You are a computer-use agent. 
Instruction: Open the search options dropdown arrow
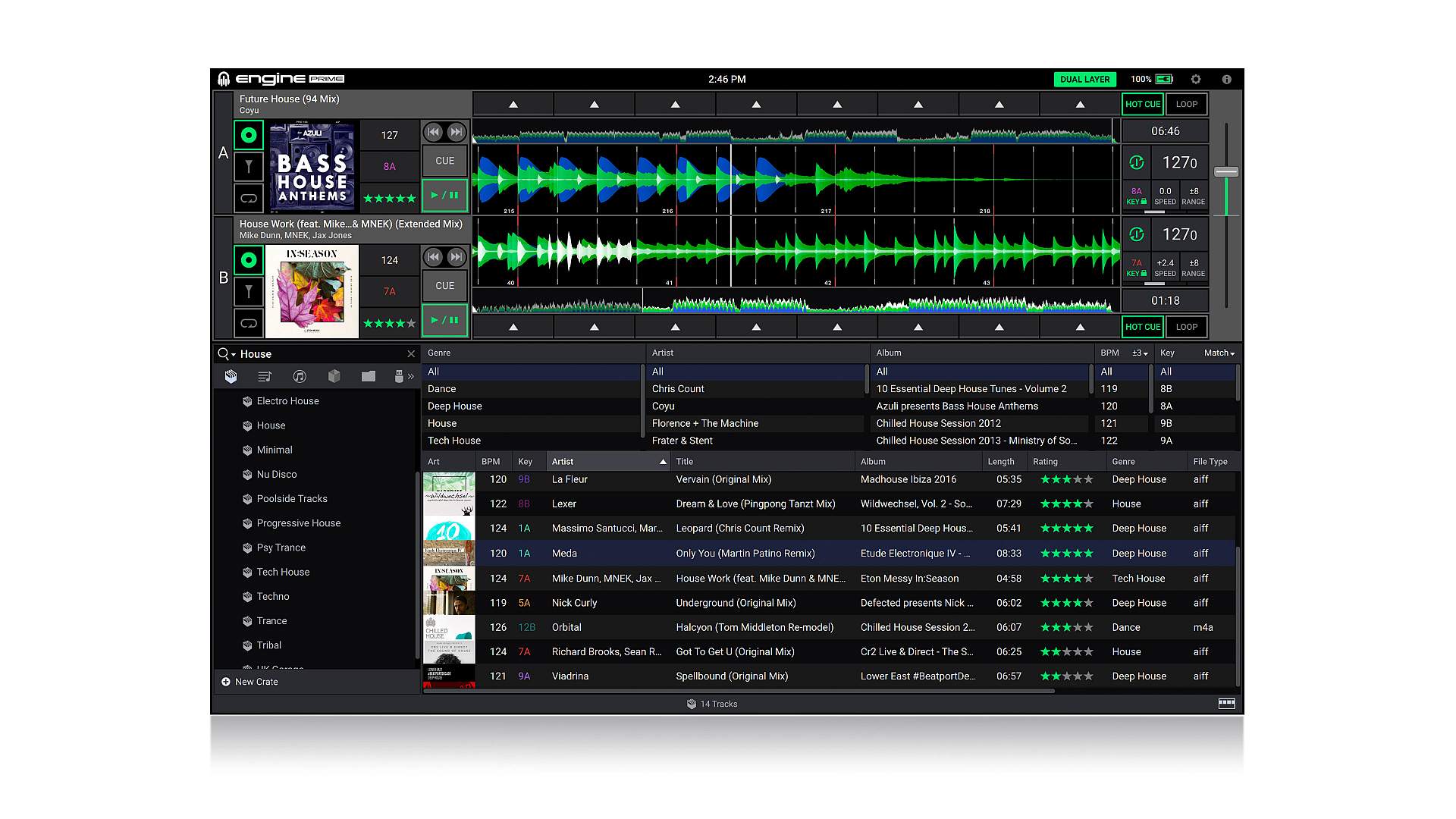pyautogui.click(x=234, y=355)
